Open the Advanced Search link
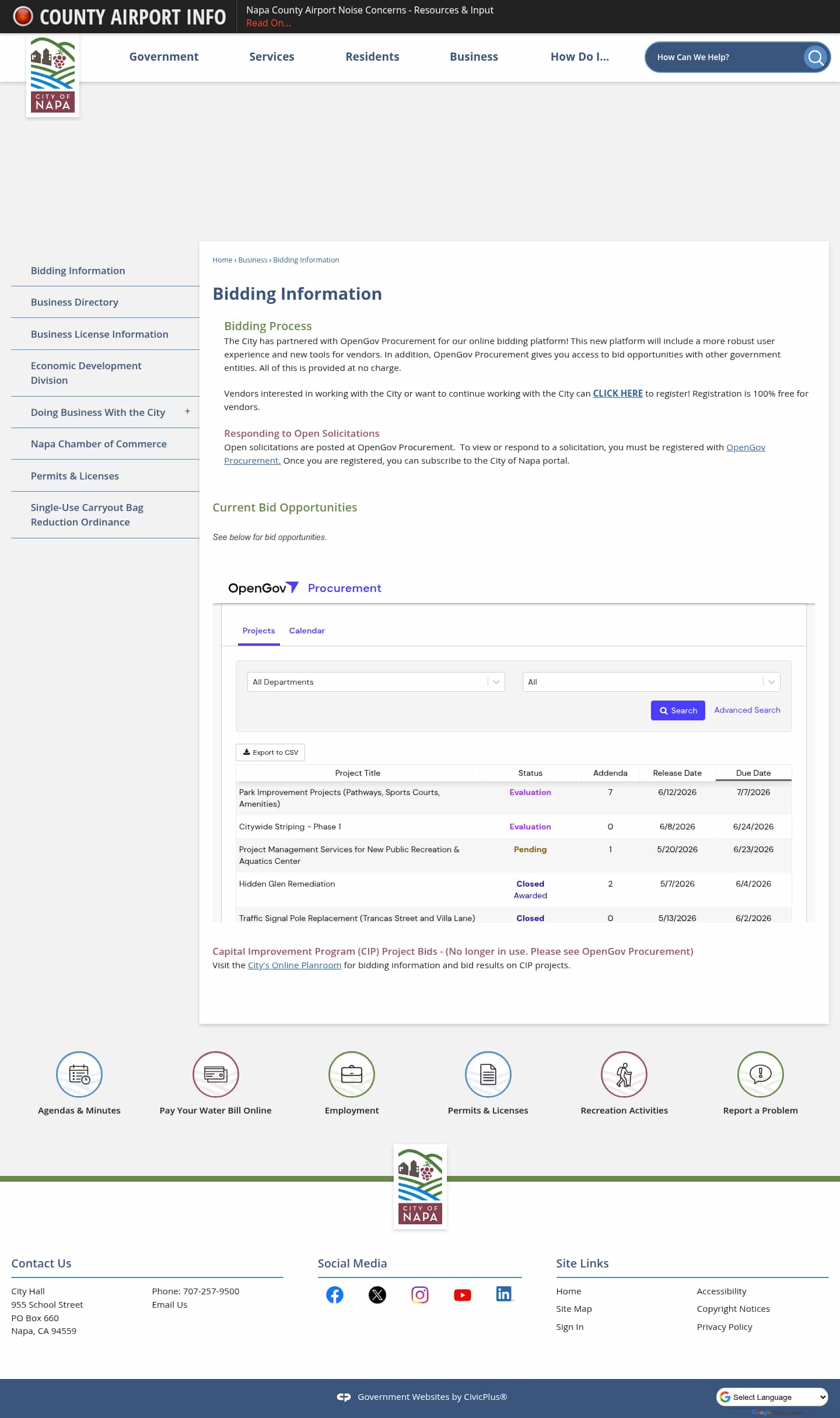Viewport: 840px width, 1418px height. [747, 710]
